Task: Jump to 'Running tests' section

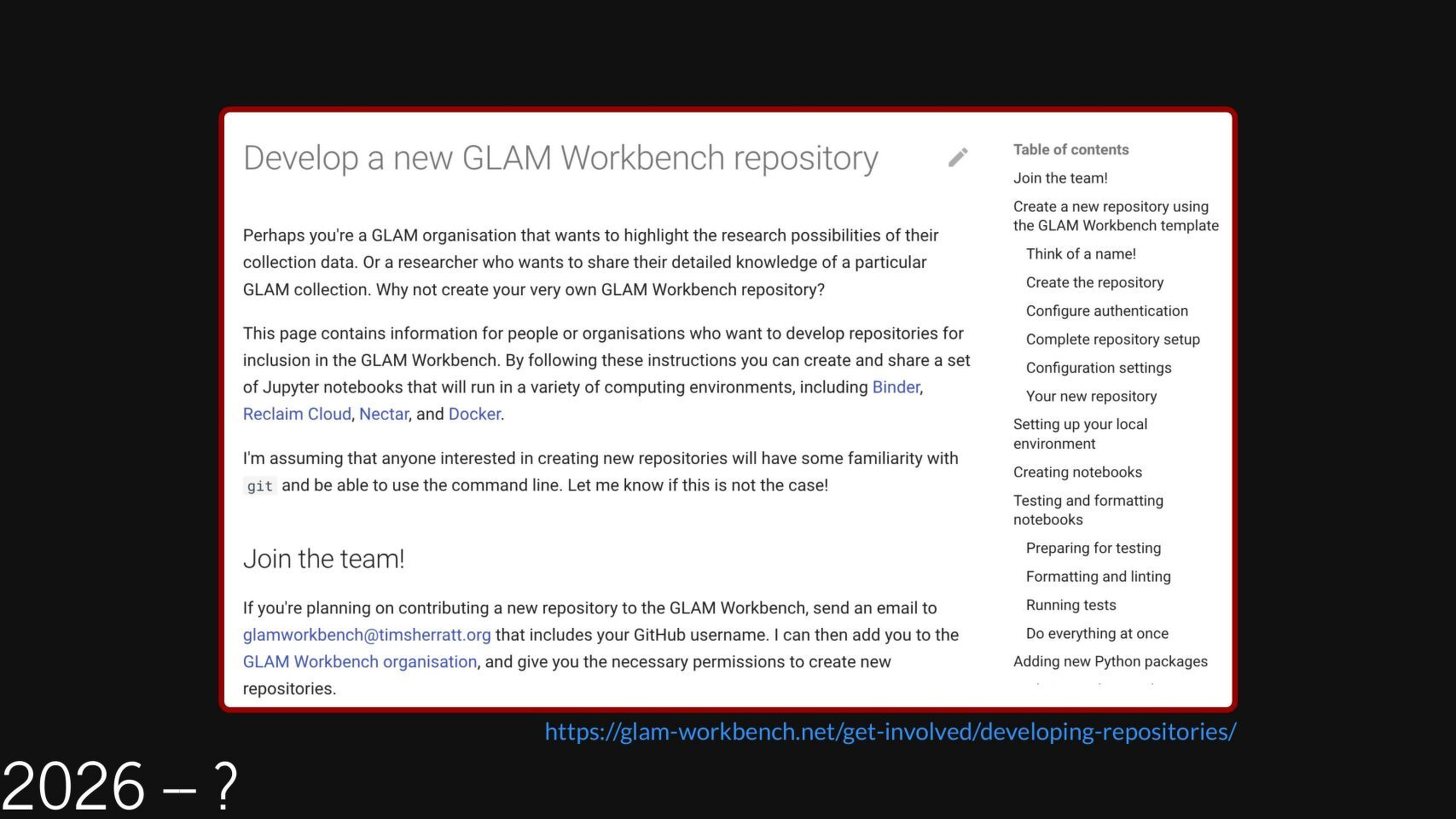Action: click(1071, 605)
